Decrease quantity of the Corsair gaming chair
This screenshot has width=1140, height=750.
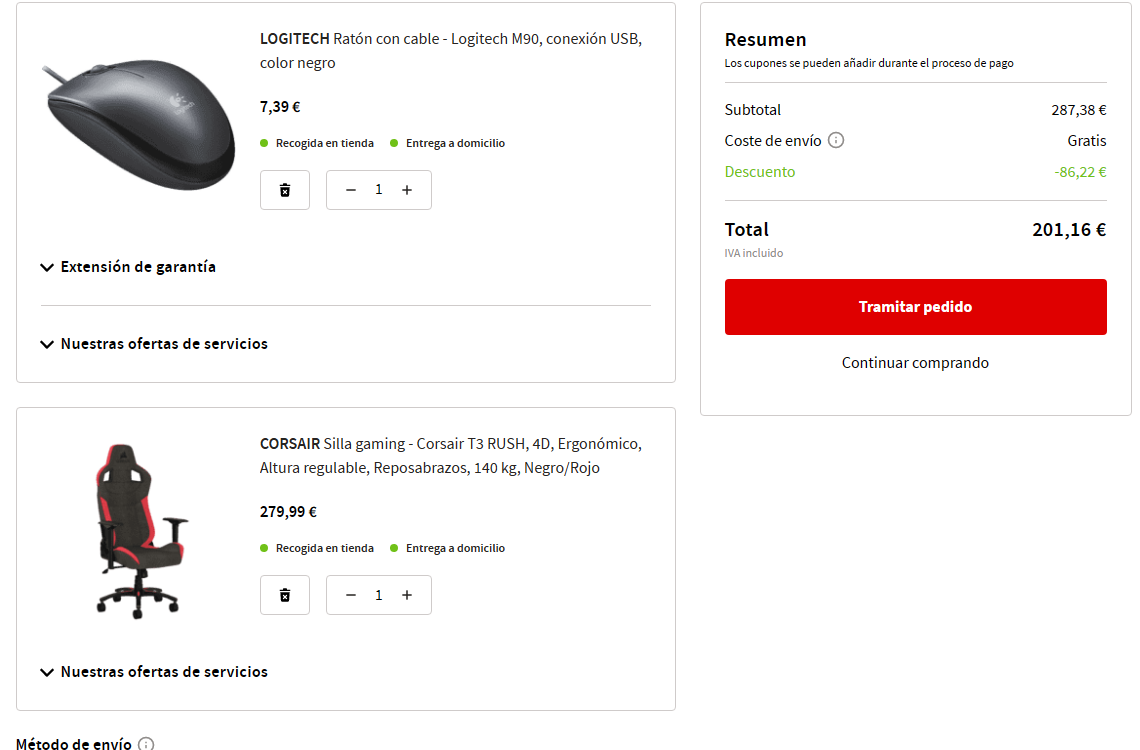click(x=351, y=595)
